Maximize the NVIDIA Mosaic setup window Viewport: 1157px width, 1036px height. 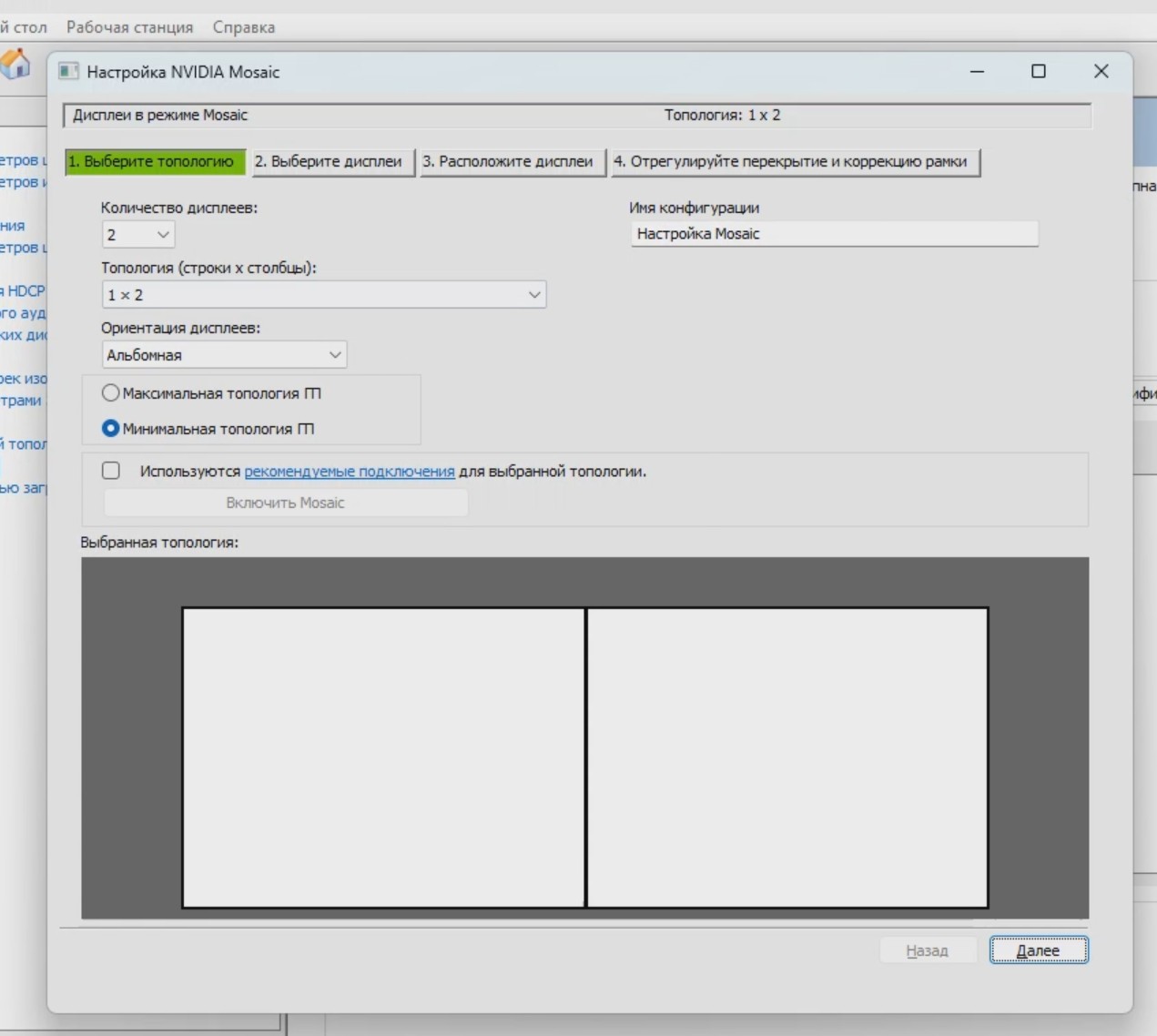coord(1039,71)
